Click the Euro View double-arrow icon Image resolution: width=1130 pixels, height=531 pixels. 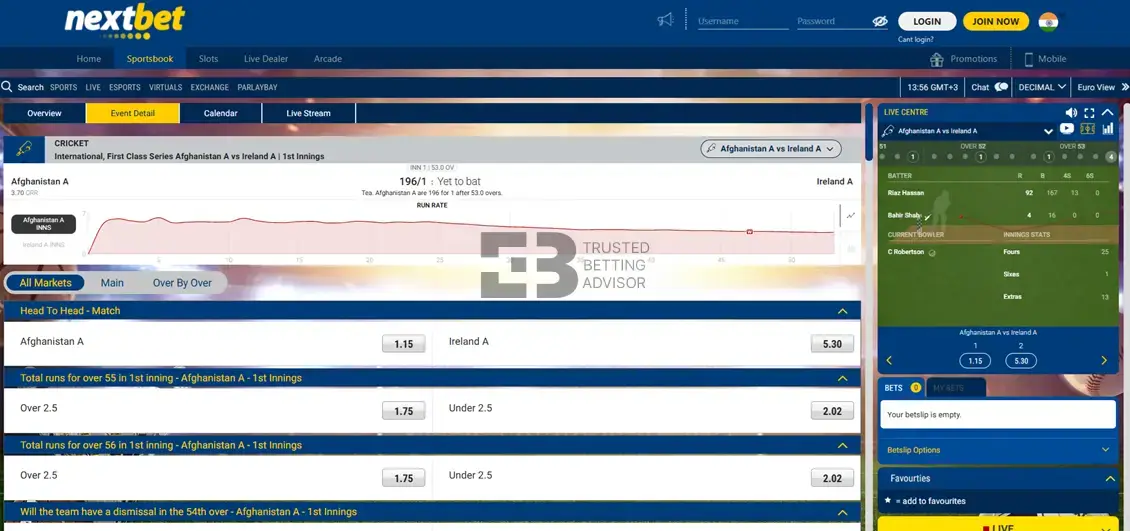tap(1125, 87)
